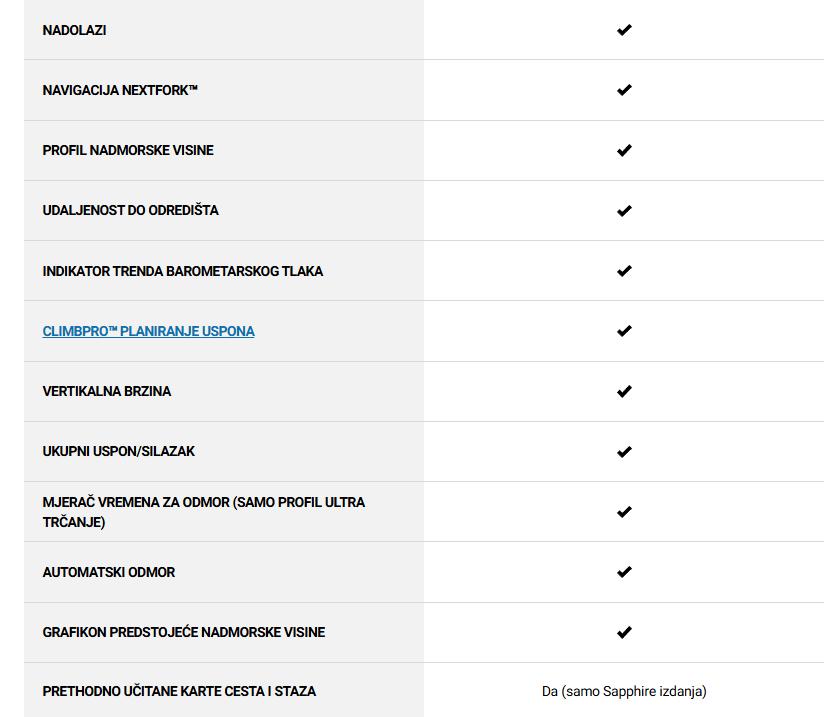Click the checkmark for Grafikon predstojeće nadmorske visine

tap(624, 632)
